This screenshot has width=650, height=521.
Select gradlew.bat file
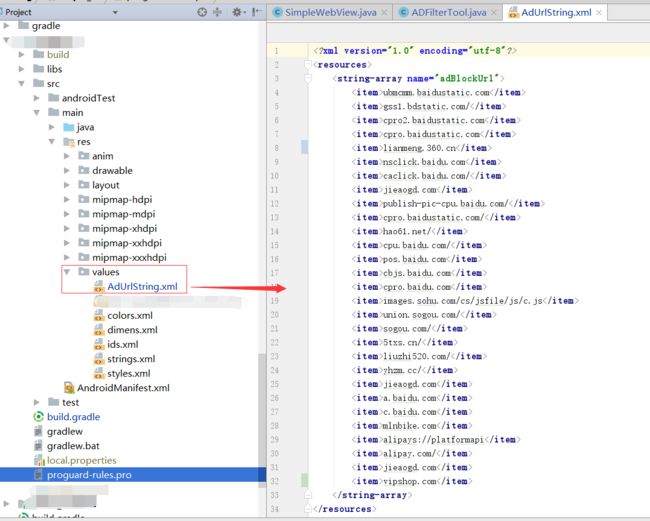point(73,446)
